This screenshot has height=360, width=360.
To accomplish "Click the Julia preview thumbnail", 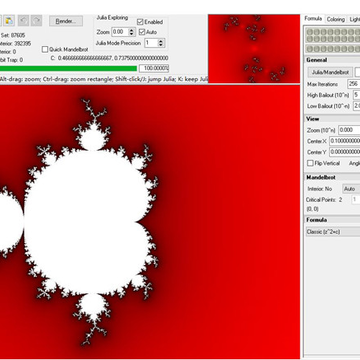I will 254,49.
